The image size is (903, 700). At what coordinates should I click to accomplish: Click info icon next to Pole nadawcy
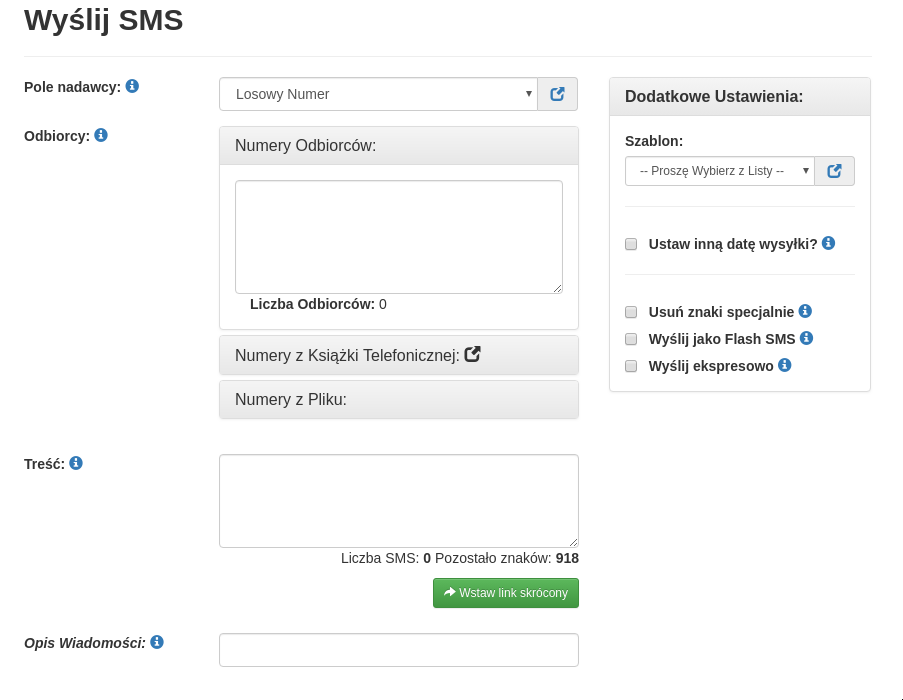coord(132,86)
